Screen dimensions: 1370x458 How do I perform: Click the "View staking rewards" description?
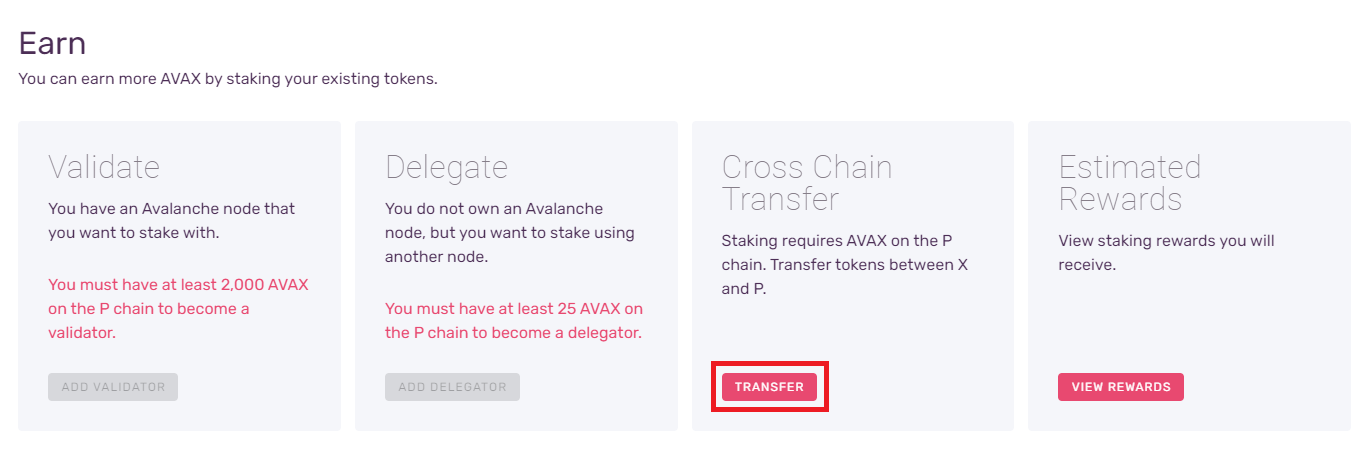(1166, 253)
